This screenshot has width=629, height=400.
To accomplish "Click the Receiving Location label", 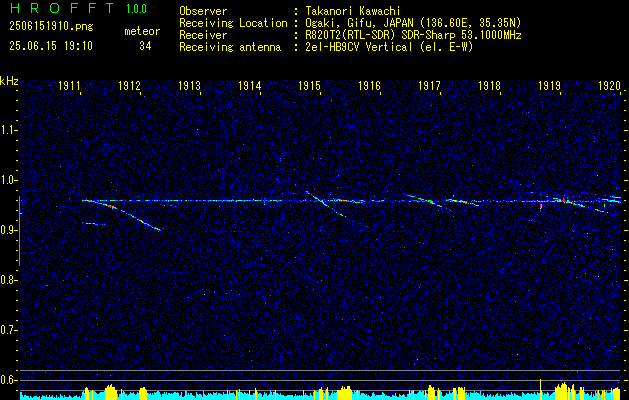I will tap(233, 23).
